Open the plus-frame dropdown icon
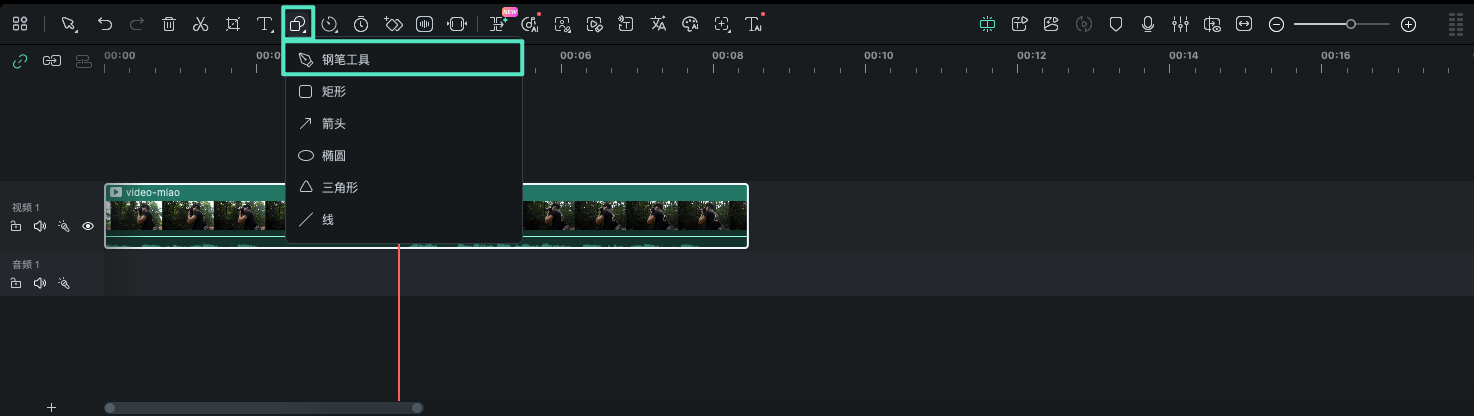1474x416 pixels. [723, 24]
